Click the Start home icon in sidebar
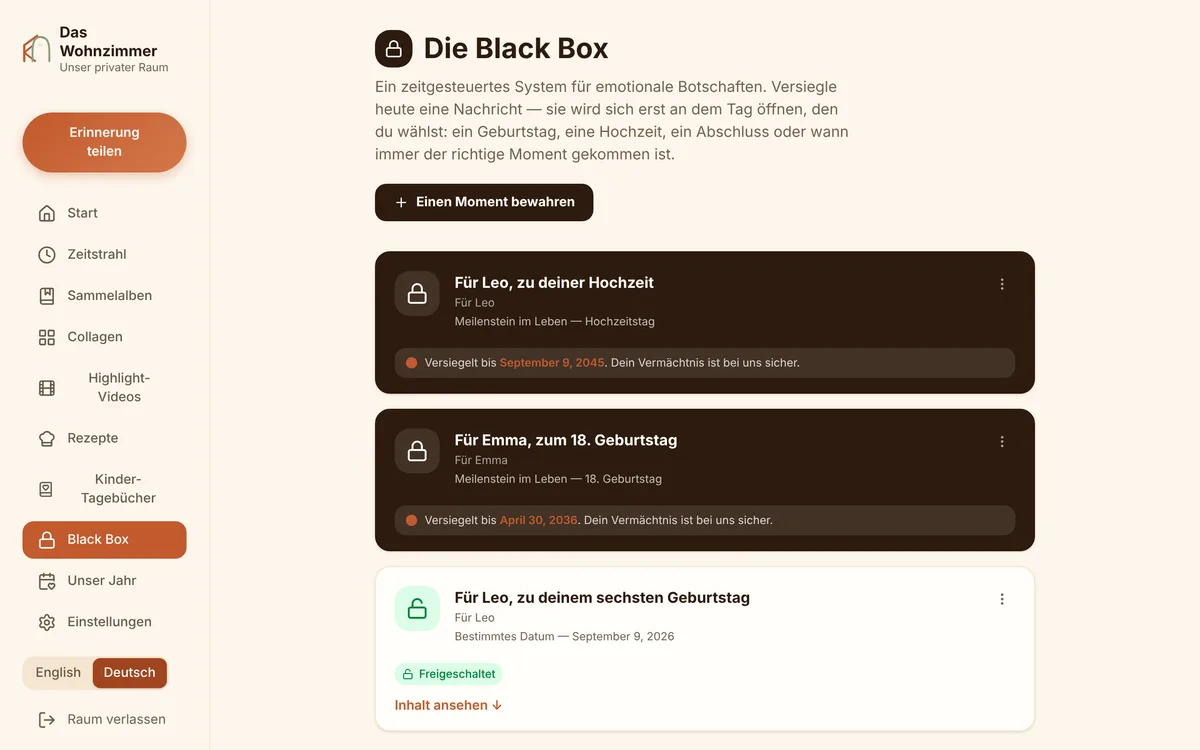 coord(47,213)
